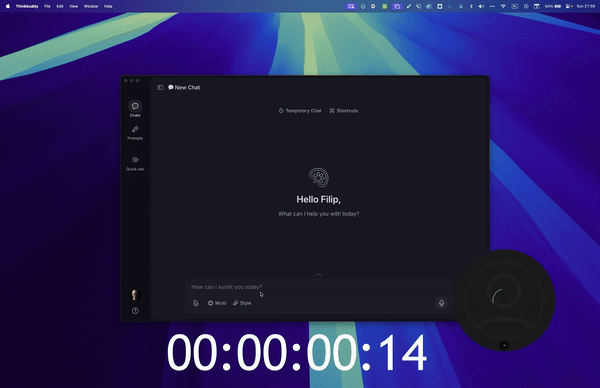The width and height of the screenshot is (600, 388).
Task: Open the File menu
Action: coord(47,6)
